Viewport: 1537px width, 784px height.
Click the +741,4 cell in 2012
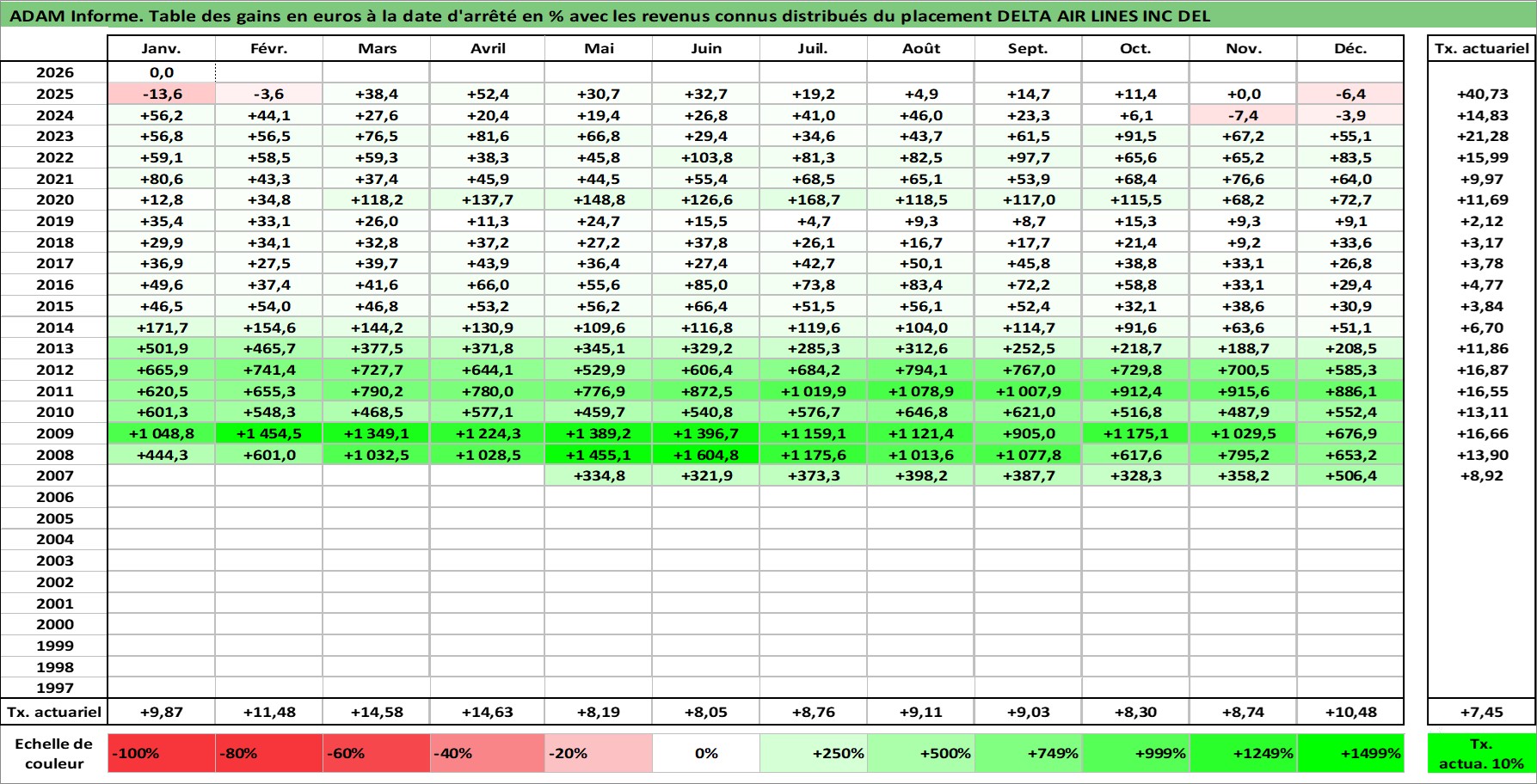coord(269,371)
